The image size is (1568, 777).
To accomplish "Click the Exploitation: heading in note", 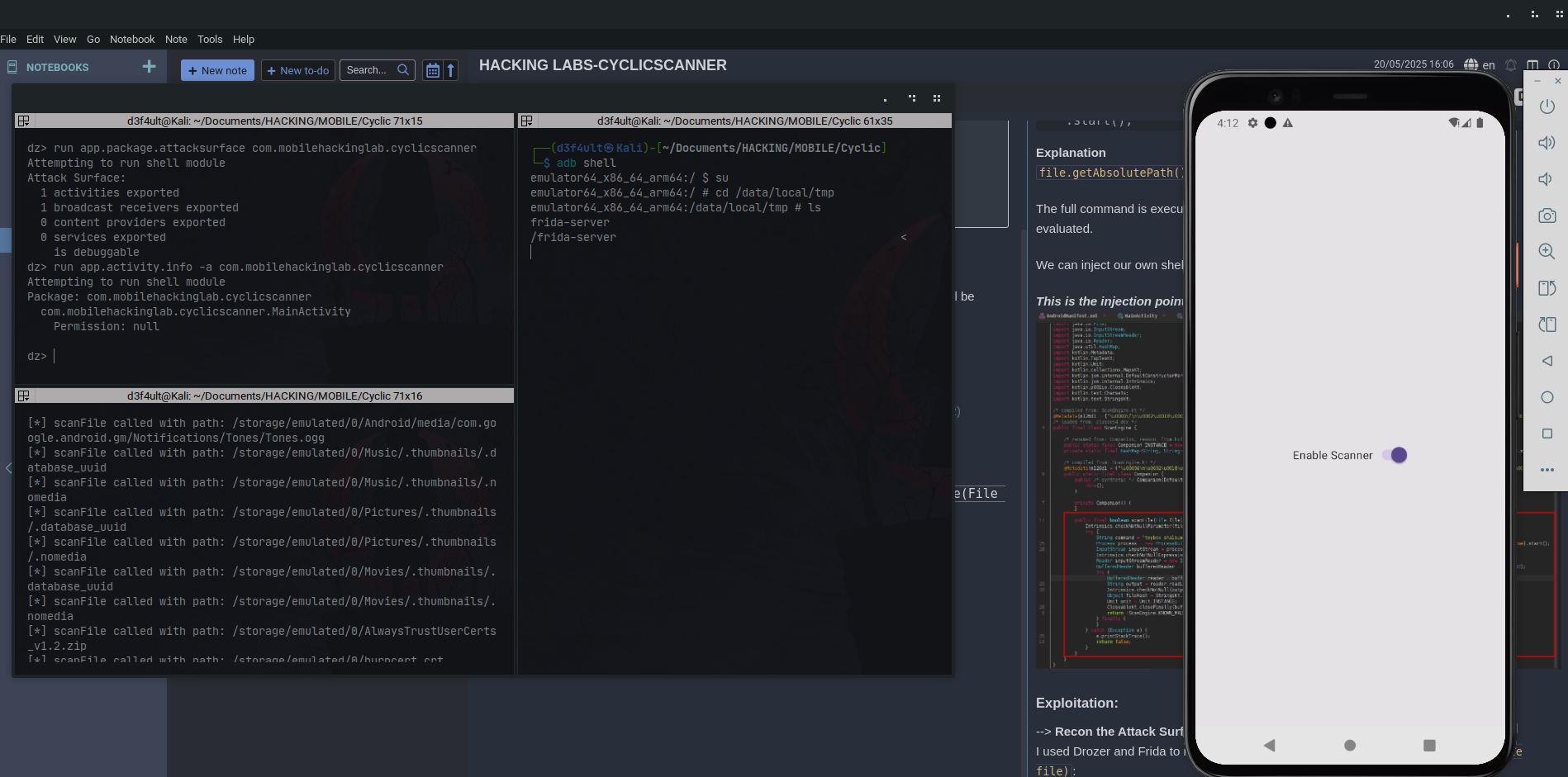I will coord(1077,703).
